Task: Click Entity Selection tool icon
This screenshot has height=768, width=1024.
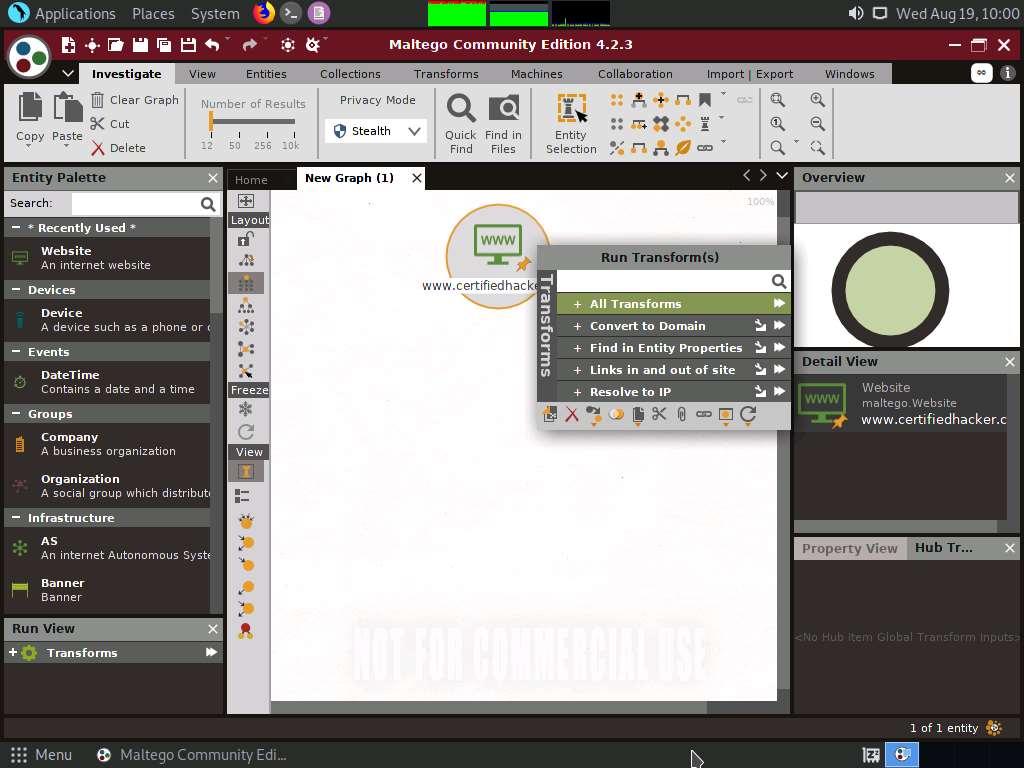Action: tap(571, 108)
